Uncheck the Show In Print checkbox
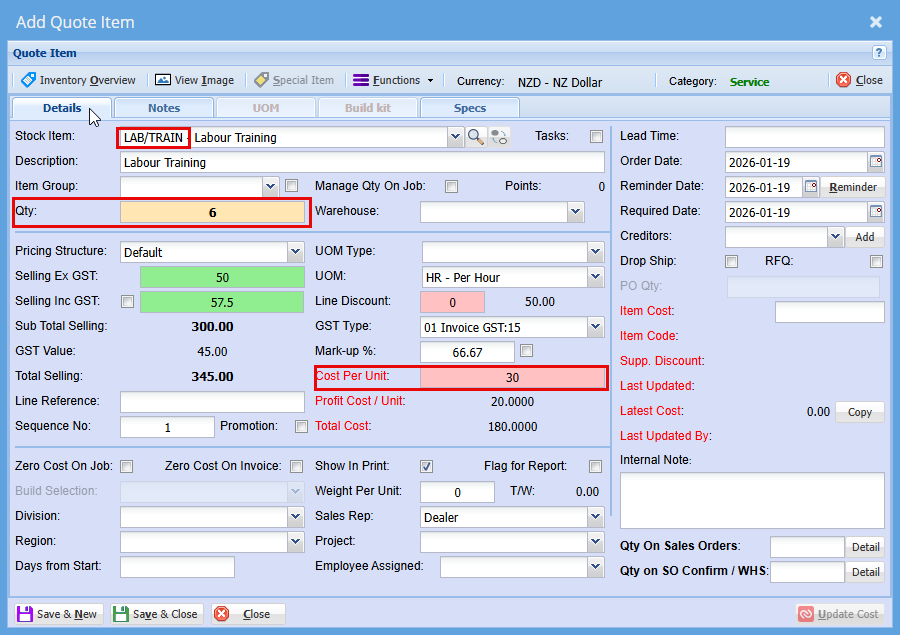900x635 pixels. 427,466
